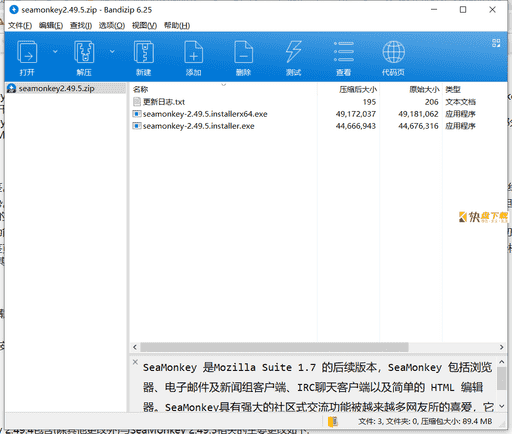Click the Delete (删除) toolbar icon
Image resolution: width=512 pixels, height=434 pixels.
point(244,52)
